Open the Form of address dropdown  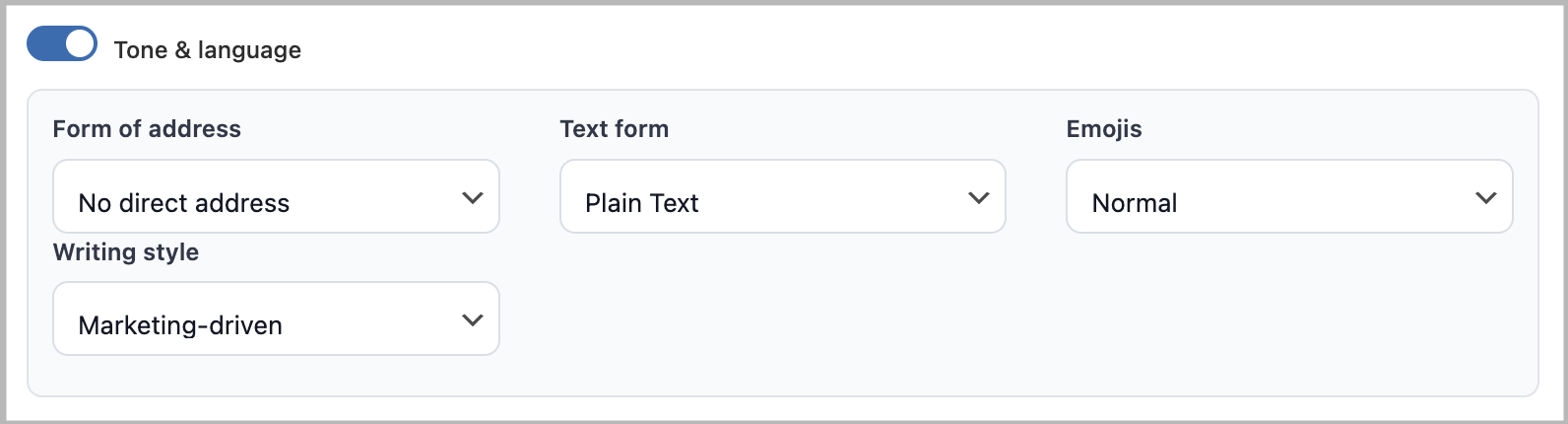pyautogui.click(x=276, y=197)
